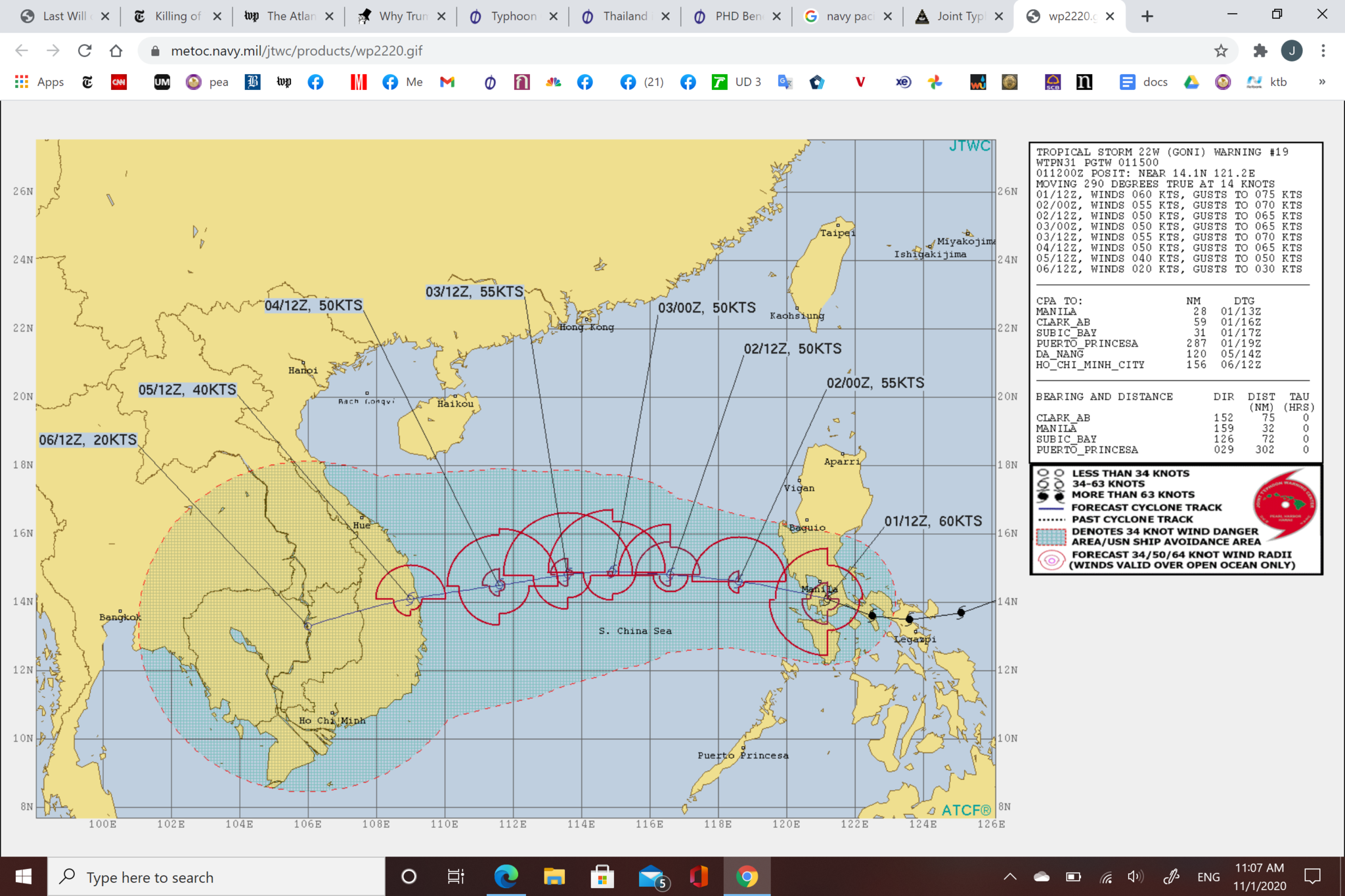1345x896 pixels.
Task: Open the CNN bookmark
Action: (x=119, y=81)
